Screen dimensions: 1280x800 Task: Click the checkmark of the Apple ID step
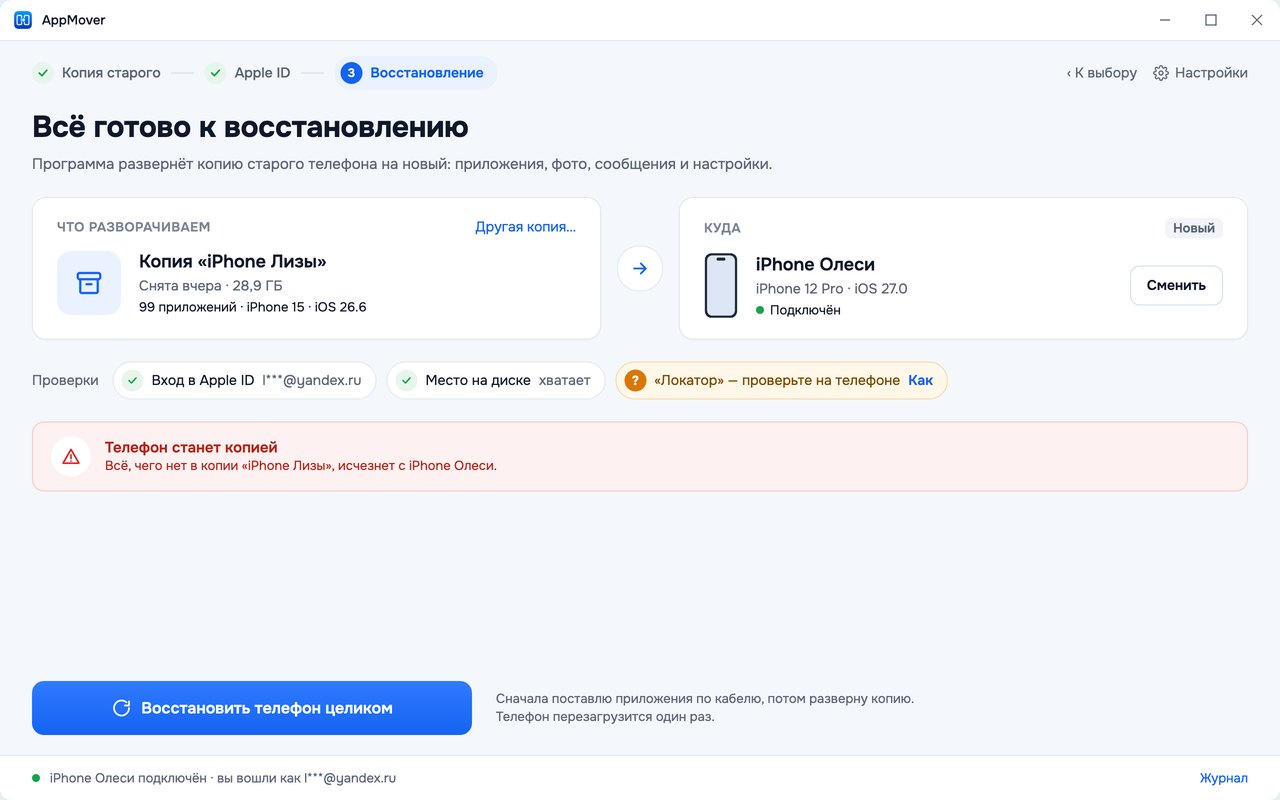[x=215, y=73]
